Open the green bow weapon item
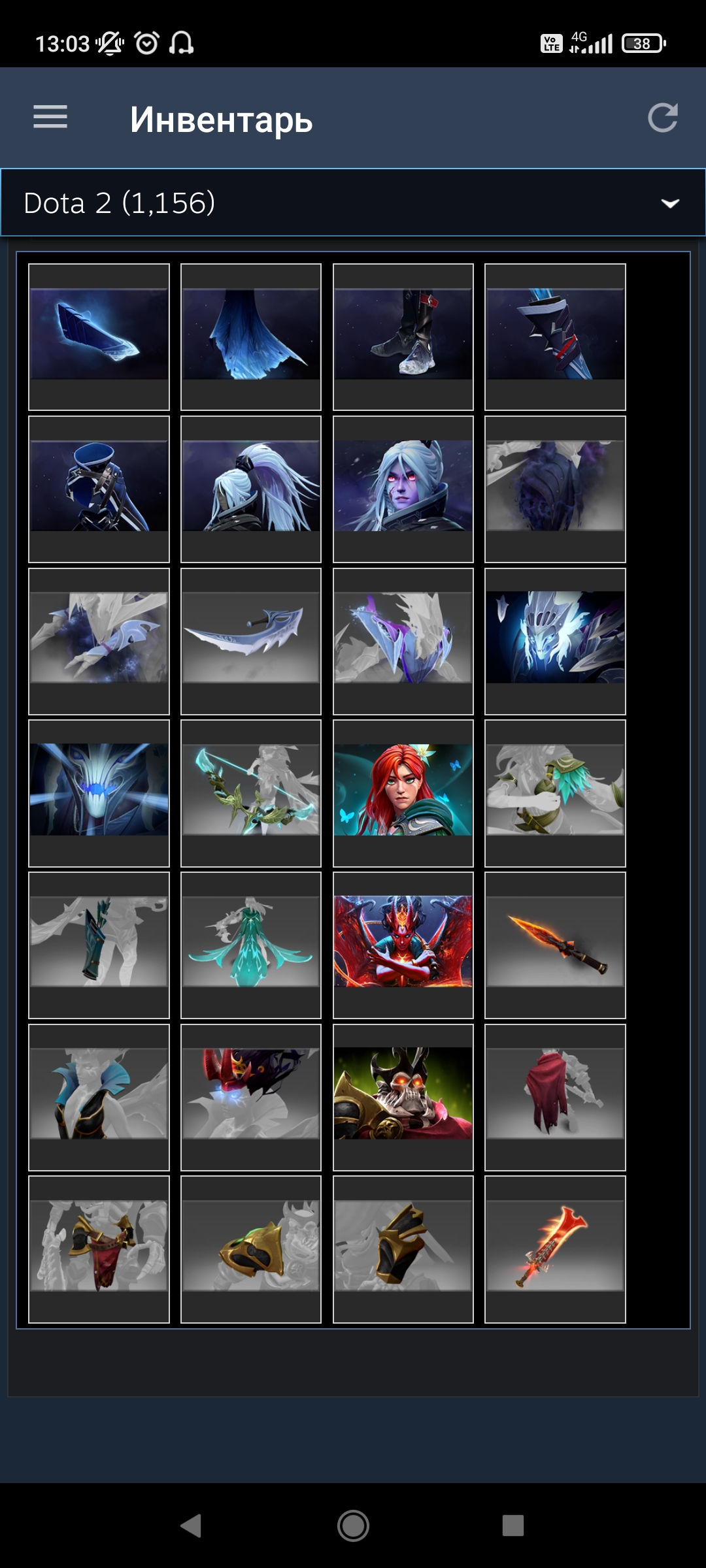Viewport: 706px width, 1568px height. [x=251, y=793]
